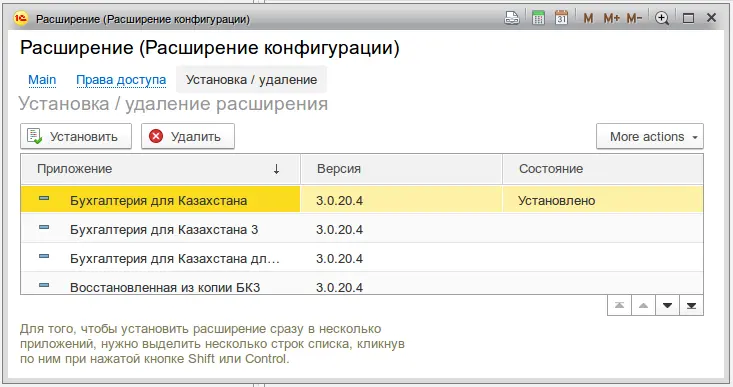Viewport: 733px width, 387px height.
Task: Jump to the last list row button
Action: click(691, 306)
